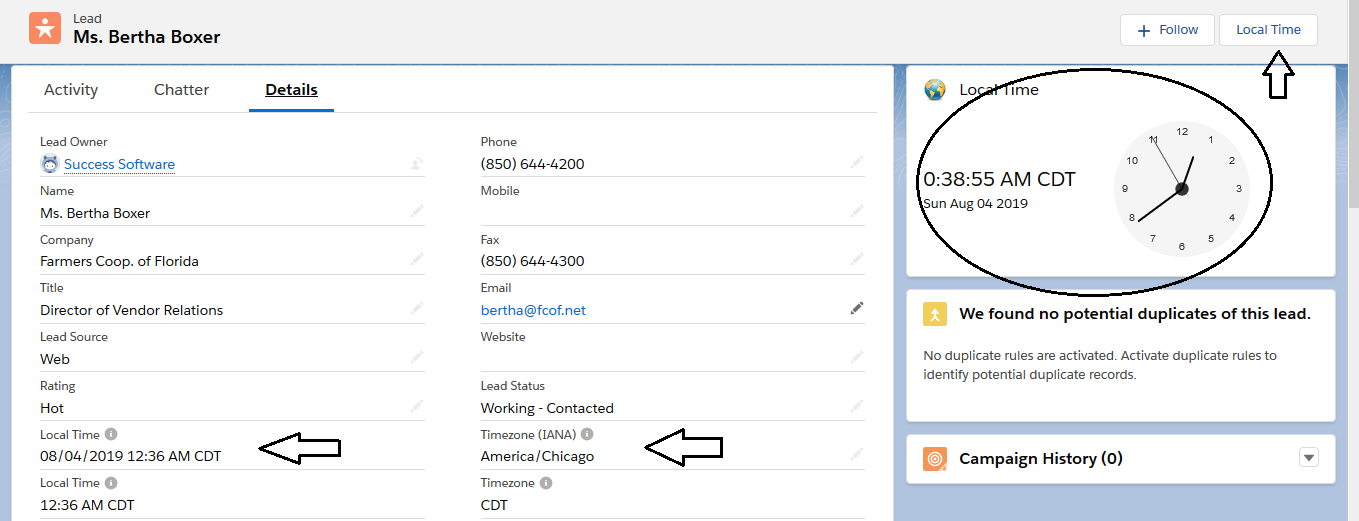The image size is (1359, 521).
Task: Click the 0:38:55 AM CDT digital time
Action: click(999, 180)
